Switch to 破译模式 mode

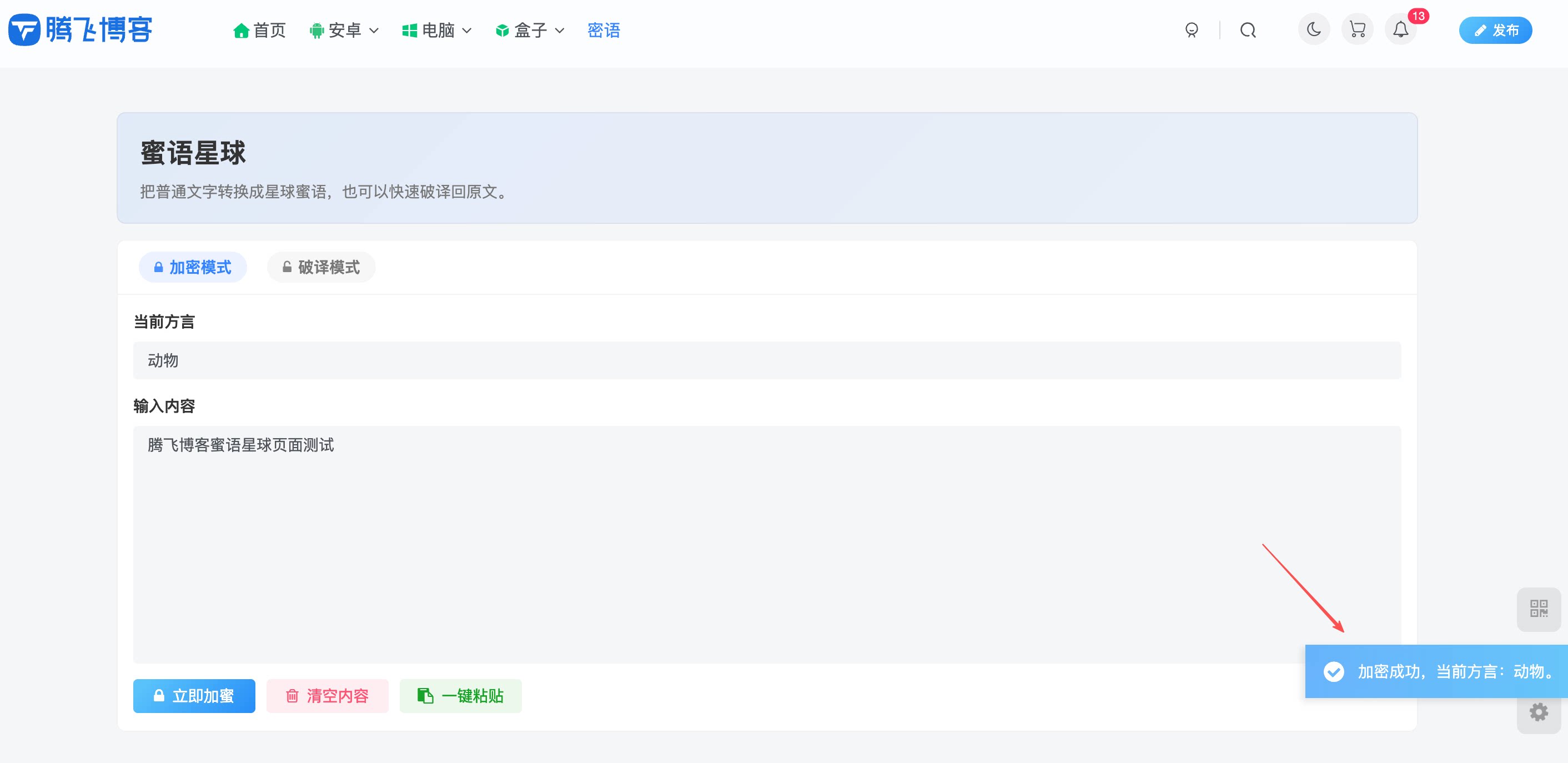click(x=320, y=267)
